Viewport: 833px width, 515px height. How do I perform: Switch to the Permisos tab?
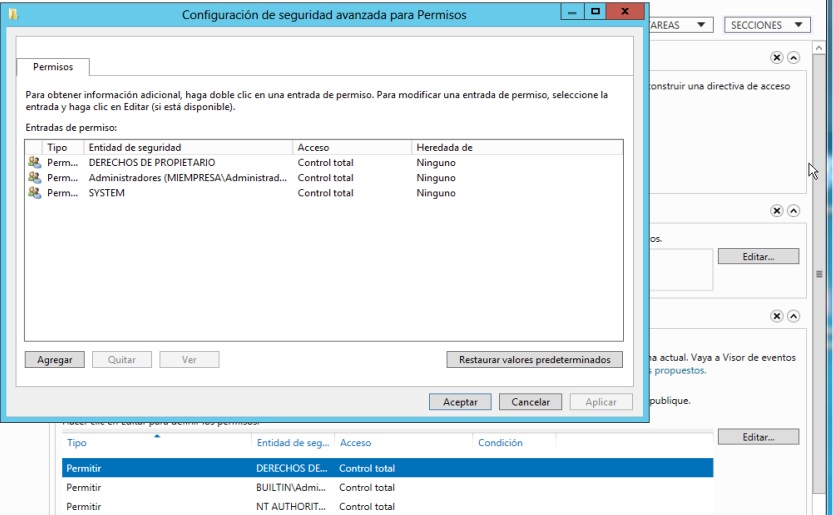[x=52, y=67]
